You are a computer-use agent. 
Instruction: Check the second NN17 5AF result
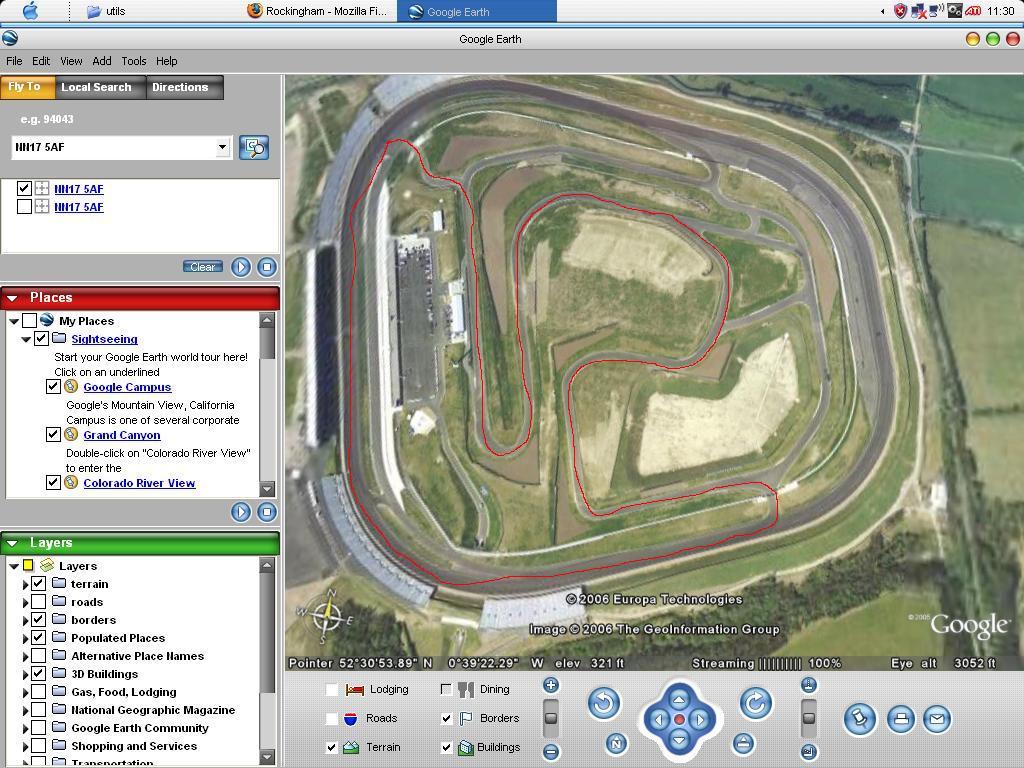(x=24, y=207)
